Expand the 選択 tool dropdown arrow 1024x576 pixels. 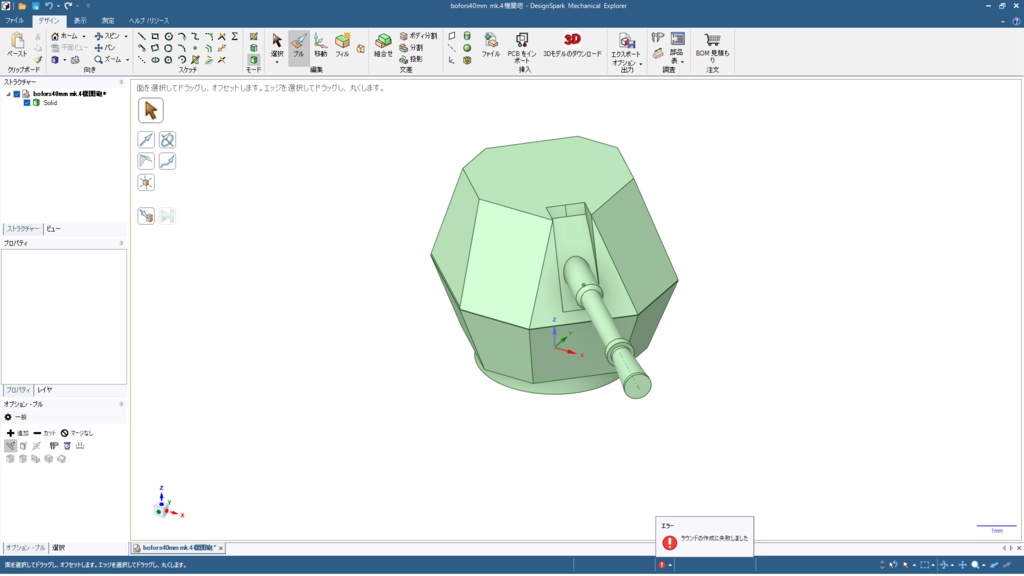coord(277,63)
